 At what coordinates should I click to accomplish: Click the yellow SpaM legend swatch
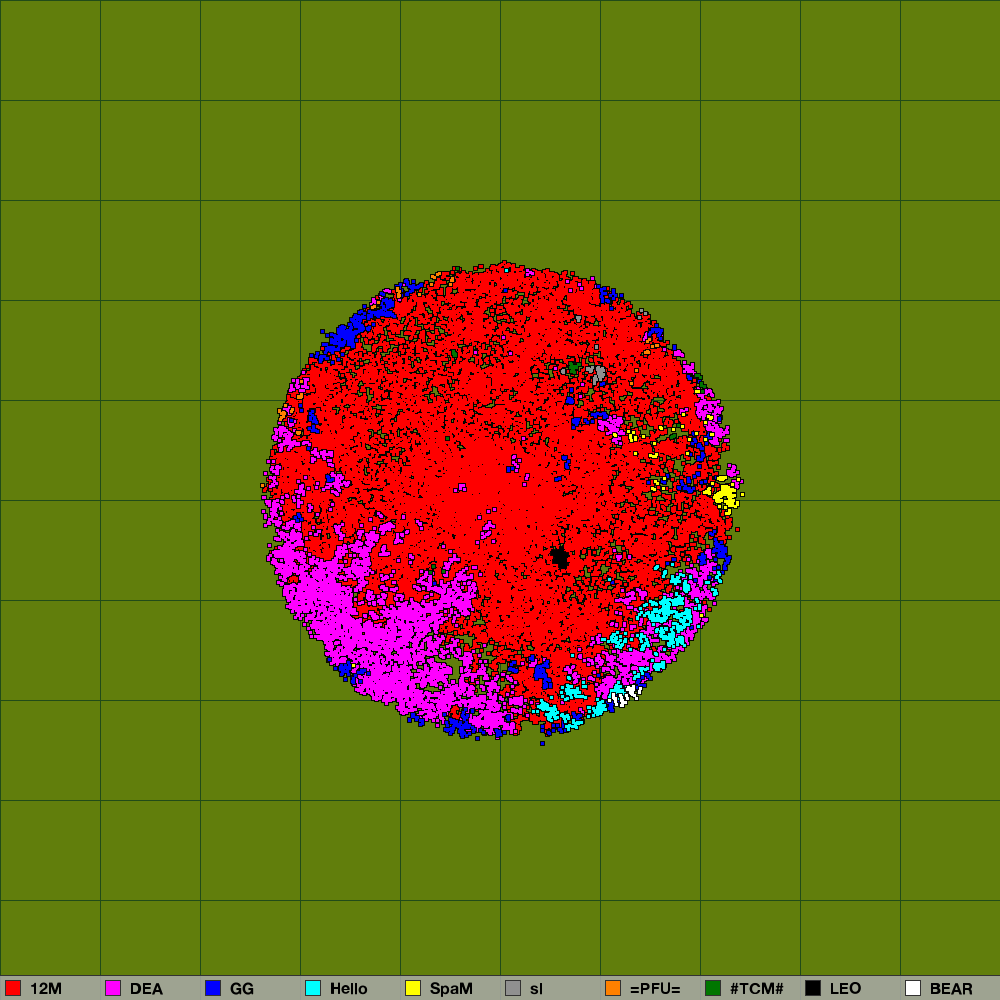413,988
